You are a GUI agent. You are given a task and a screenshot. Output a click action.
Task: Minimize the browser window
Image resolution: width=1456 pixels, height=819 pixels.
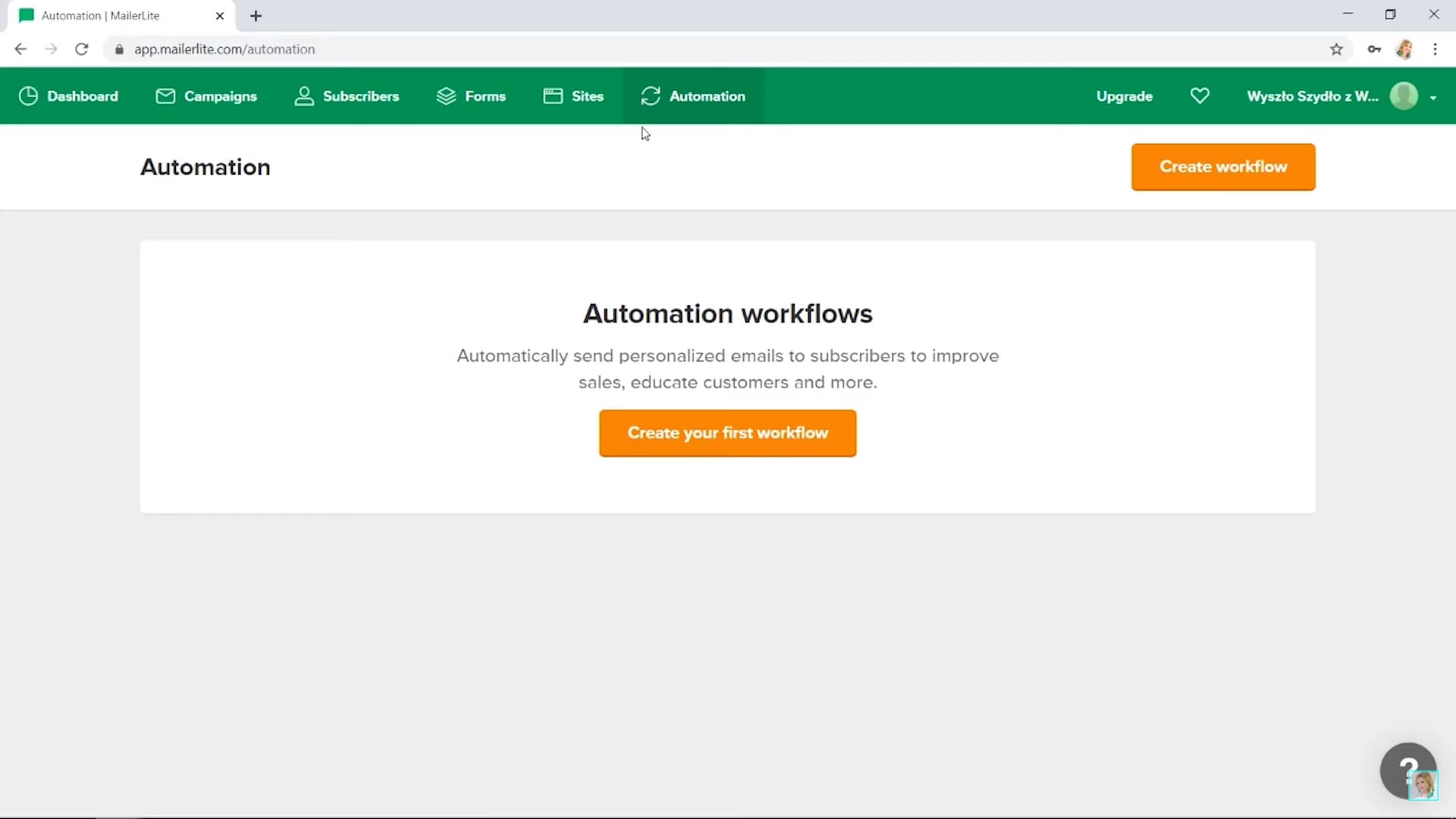tap(1348, 14)
